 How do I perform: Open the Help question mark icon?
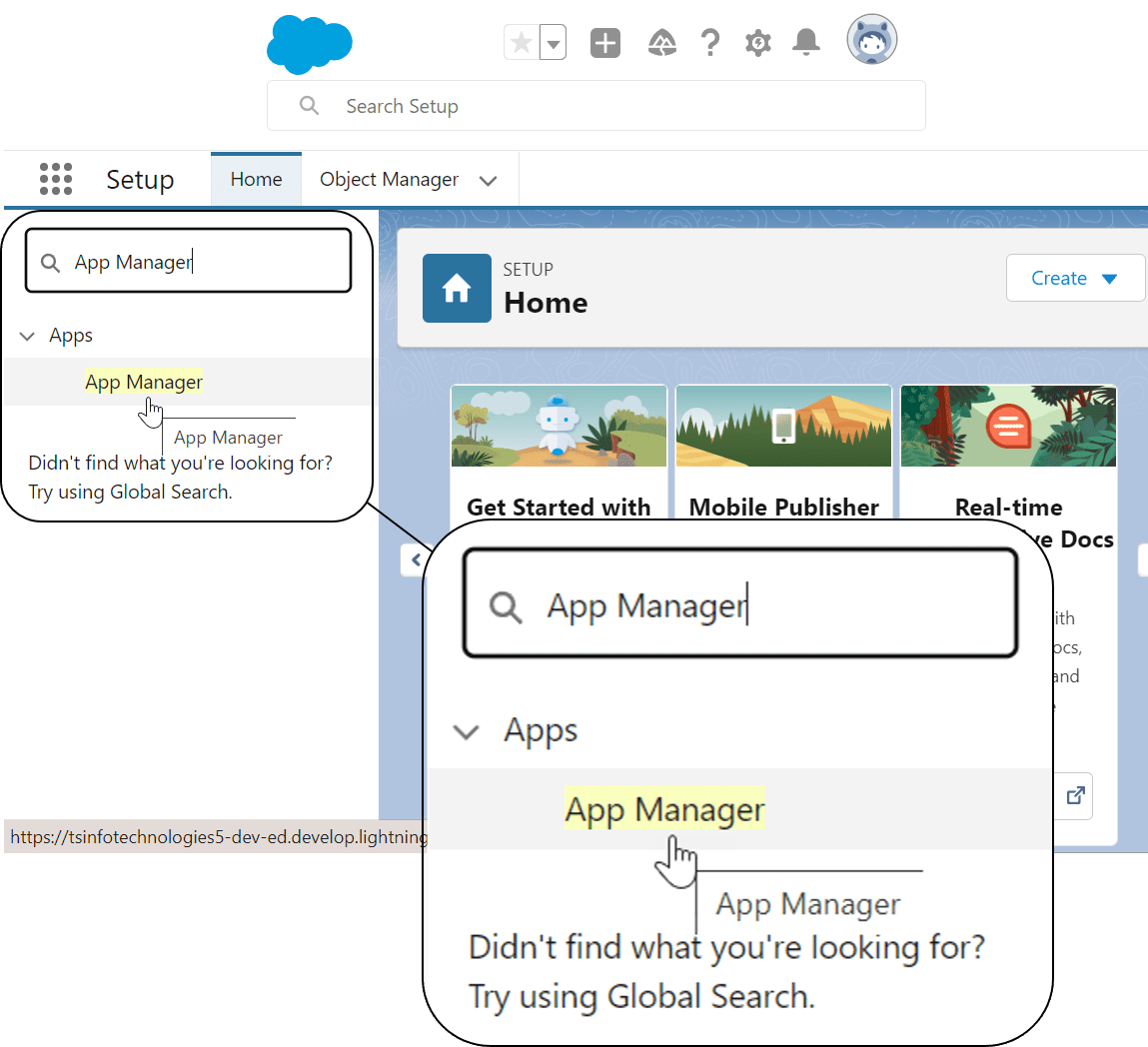pos(709,42)
